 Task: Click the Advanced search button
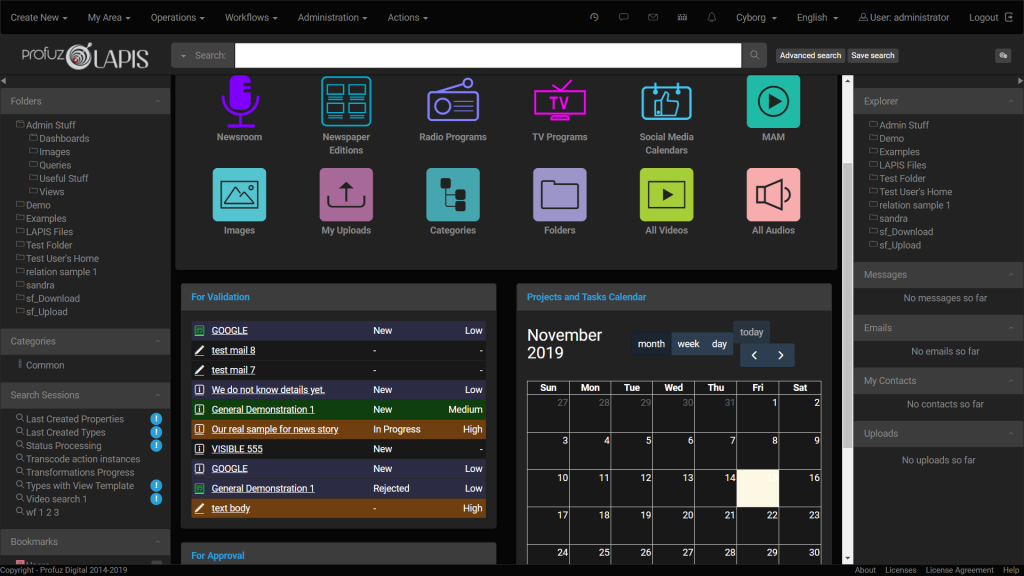click(x=810, y=55)
